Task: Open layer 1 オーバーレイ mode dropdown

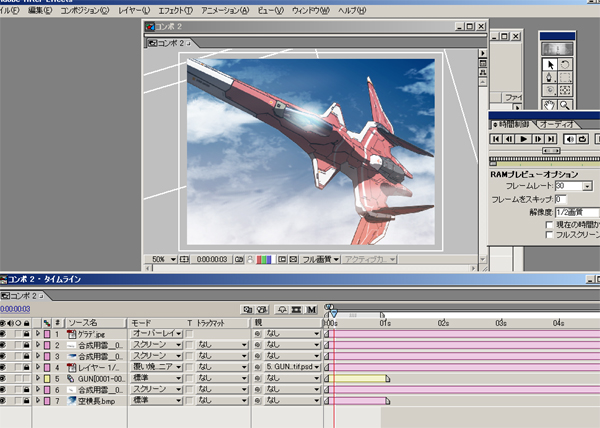Action: [x=157, y=334]
